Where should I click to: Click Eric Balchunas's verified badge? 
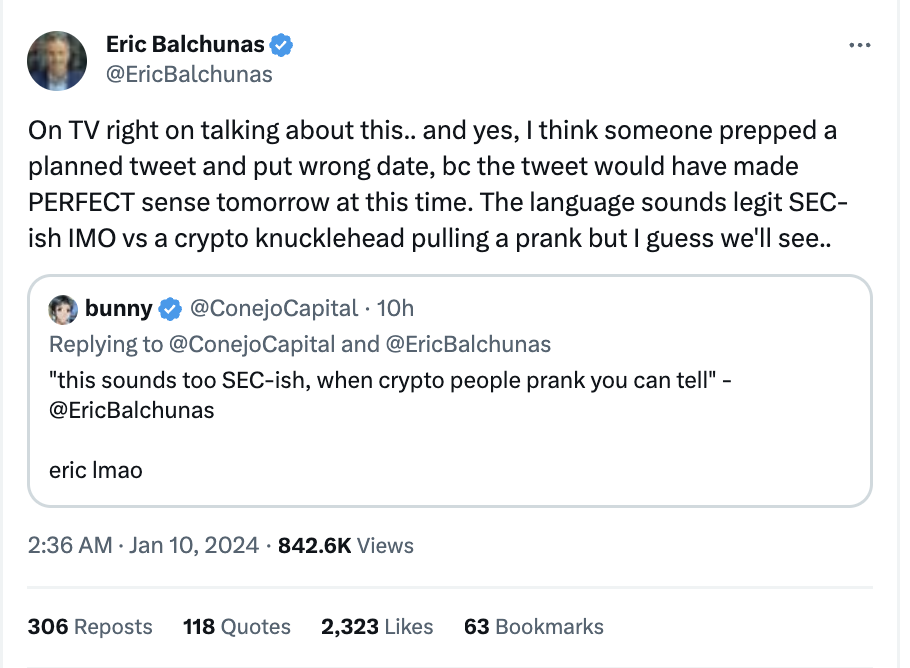coord(280,44)
